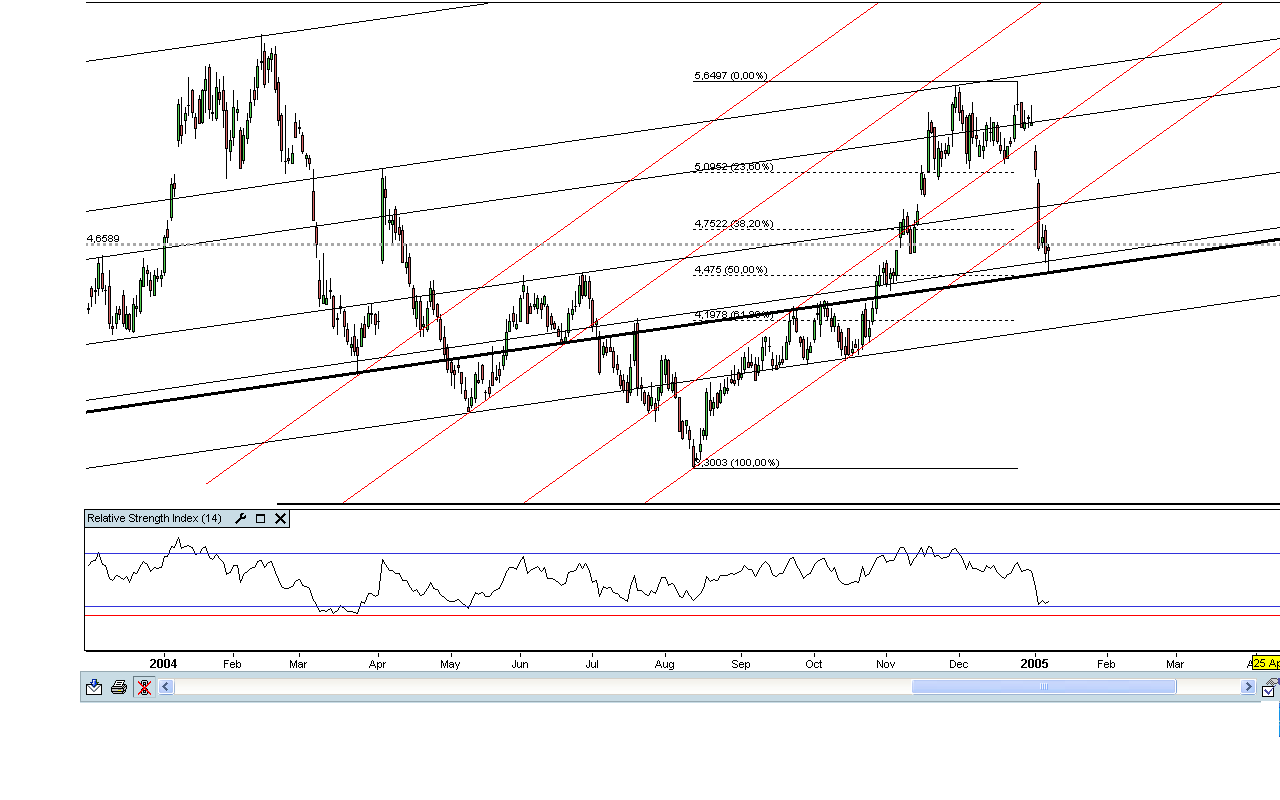Click the Nov month axis label

(x=886, y=664)
